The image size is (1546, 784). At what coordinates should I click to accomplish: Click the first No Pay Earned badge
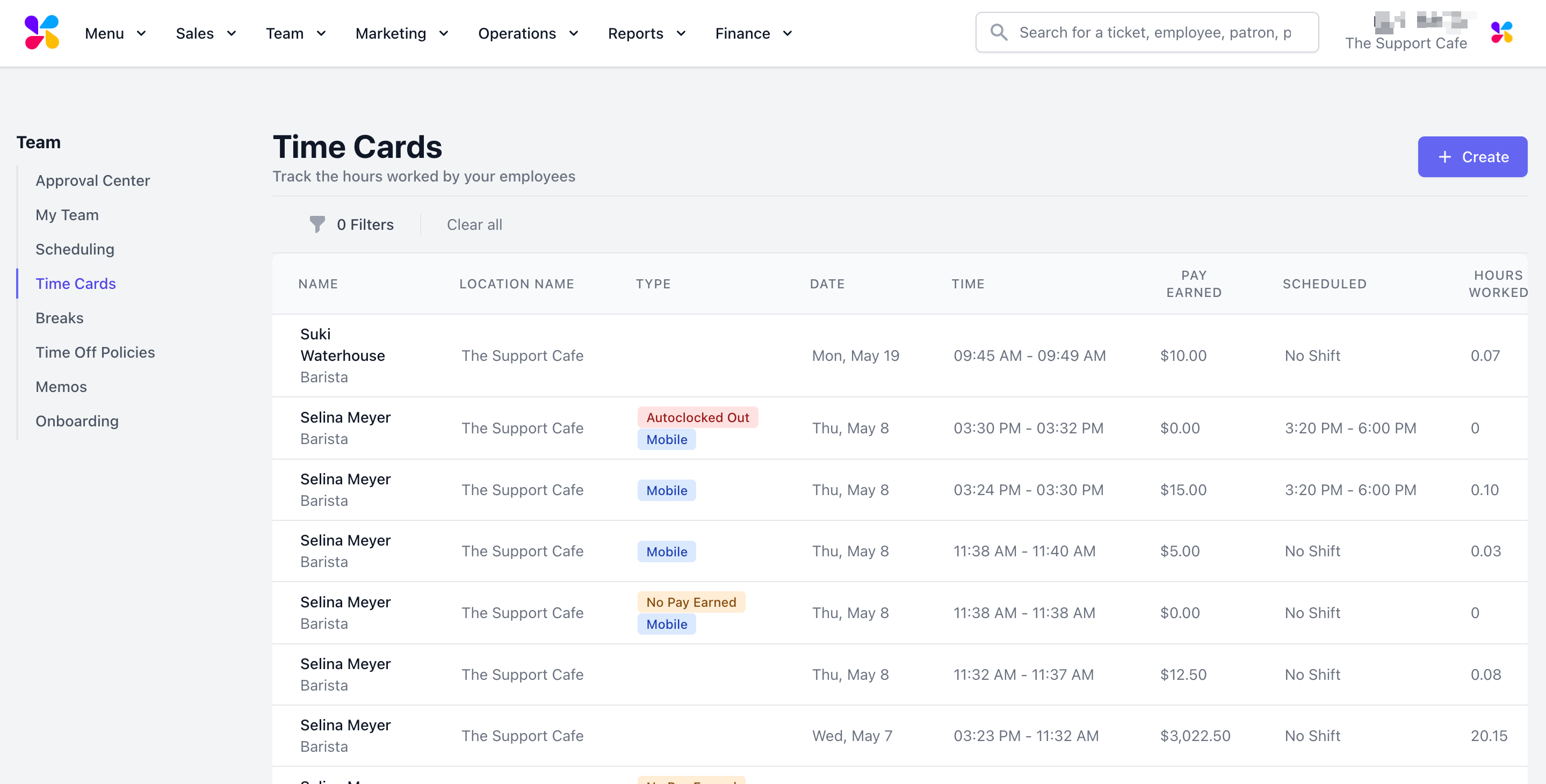point(691,602)
